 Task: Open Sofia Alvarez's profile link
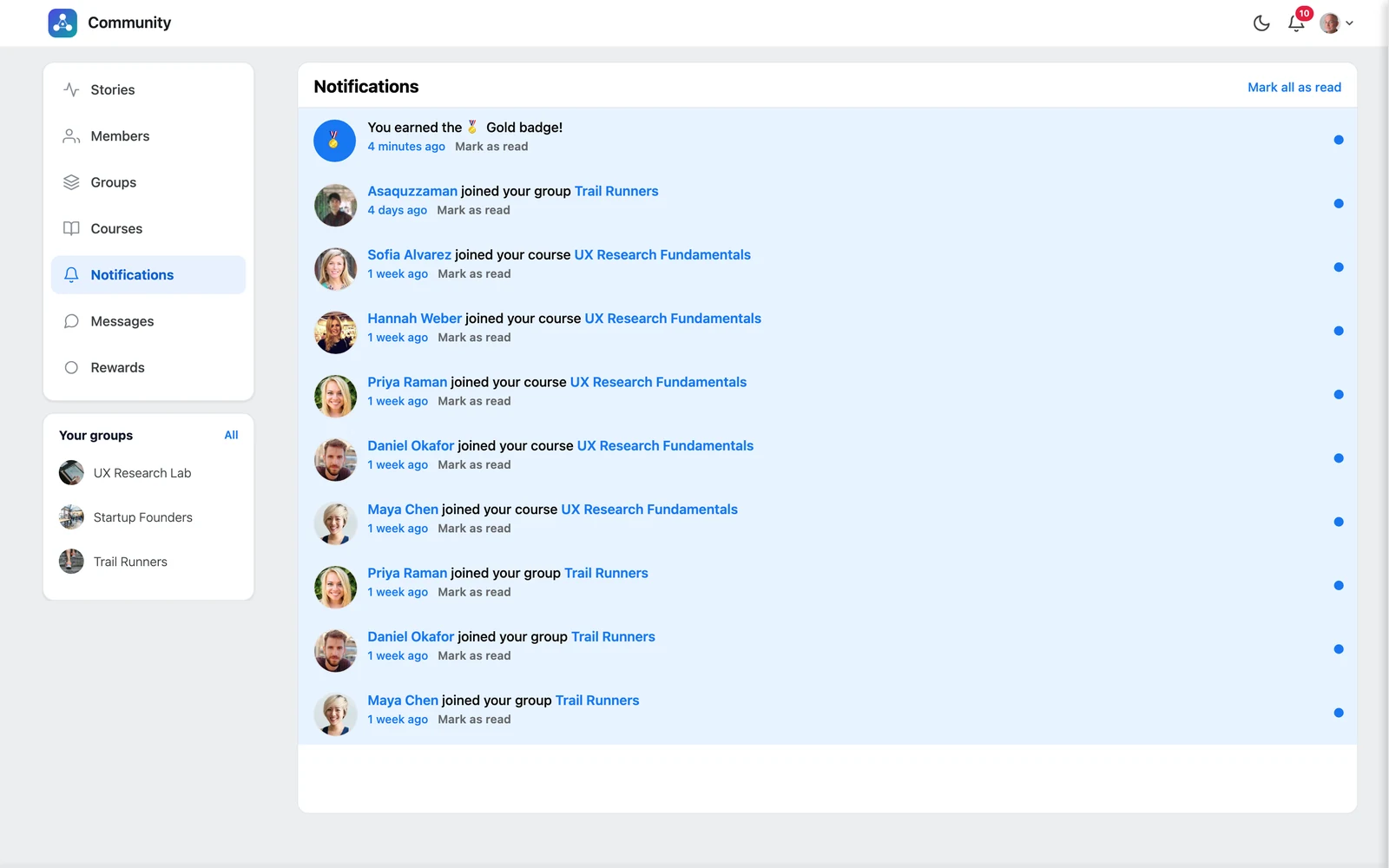click(409, 254)
